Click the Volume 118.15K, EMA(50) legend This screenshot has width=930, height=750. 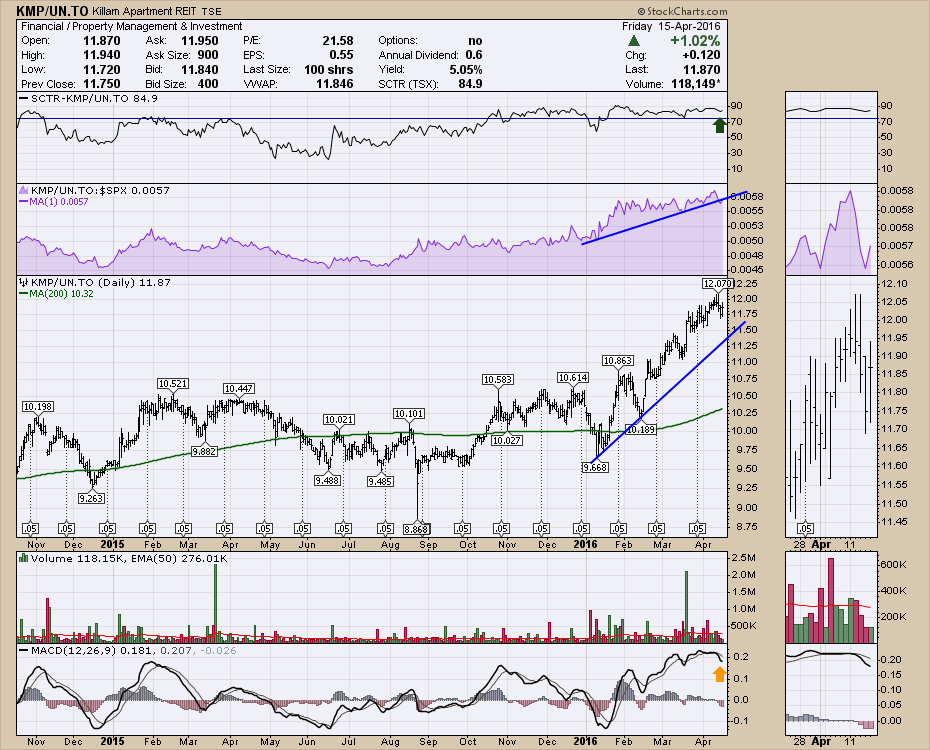(123, 558)
